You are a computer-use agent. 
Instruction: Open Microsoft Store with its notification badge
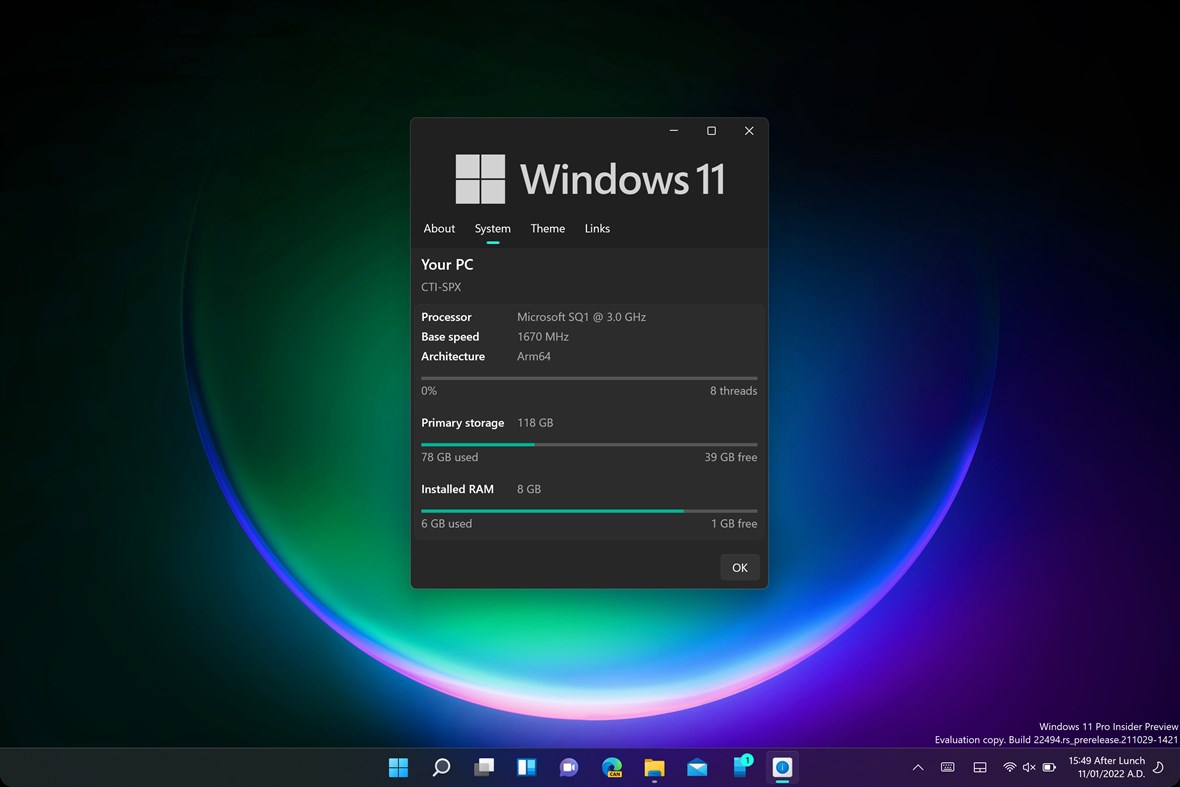[740, 767]
